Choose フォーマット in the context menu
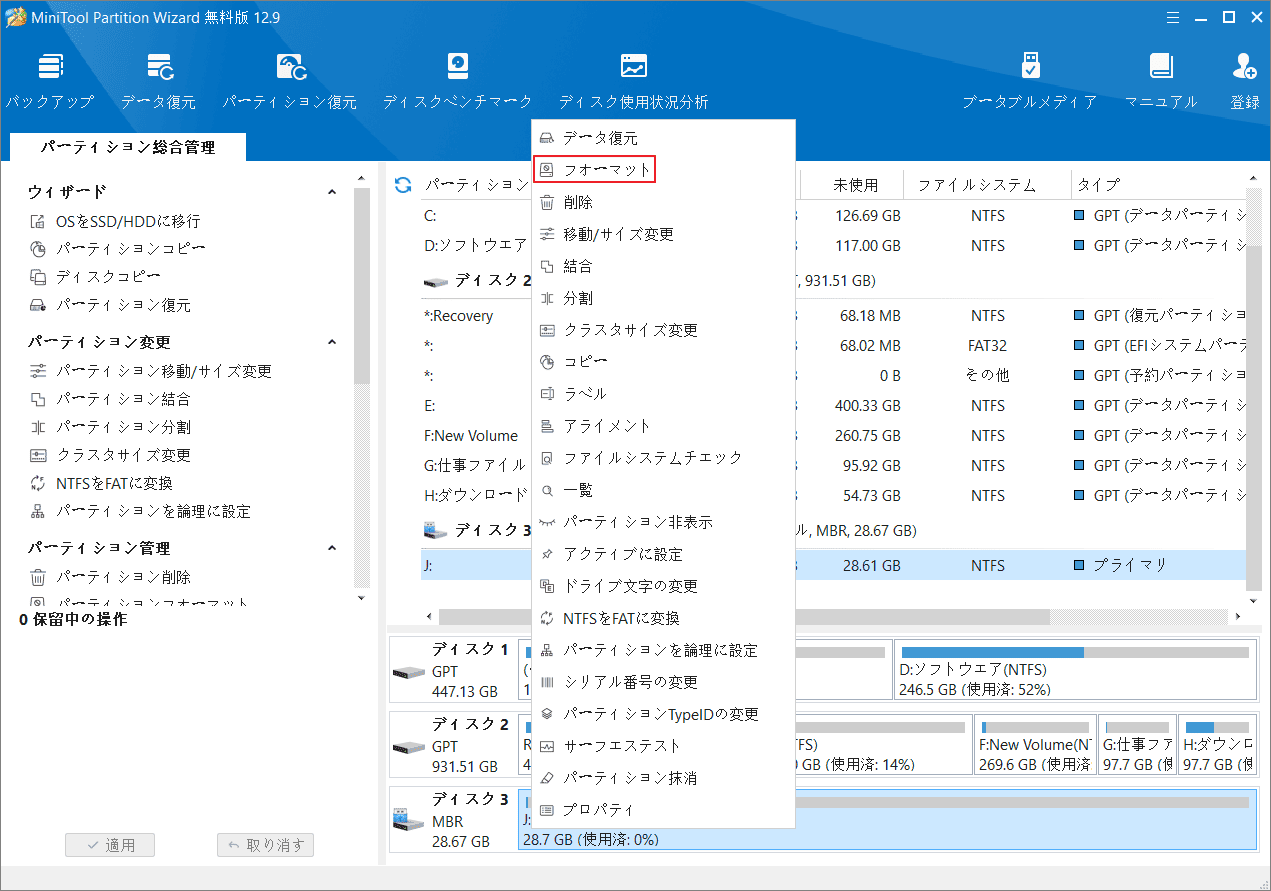This screenshot has height=891, width=1271. [663, 170]
